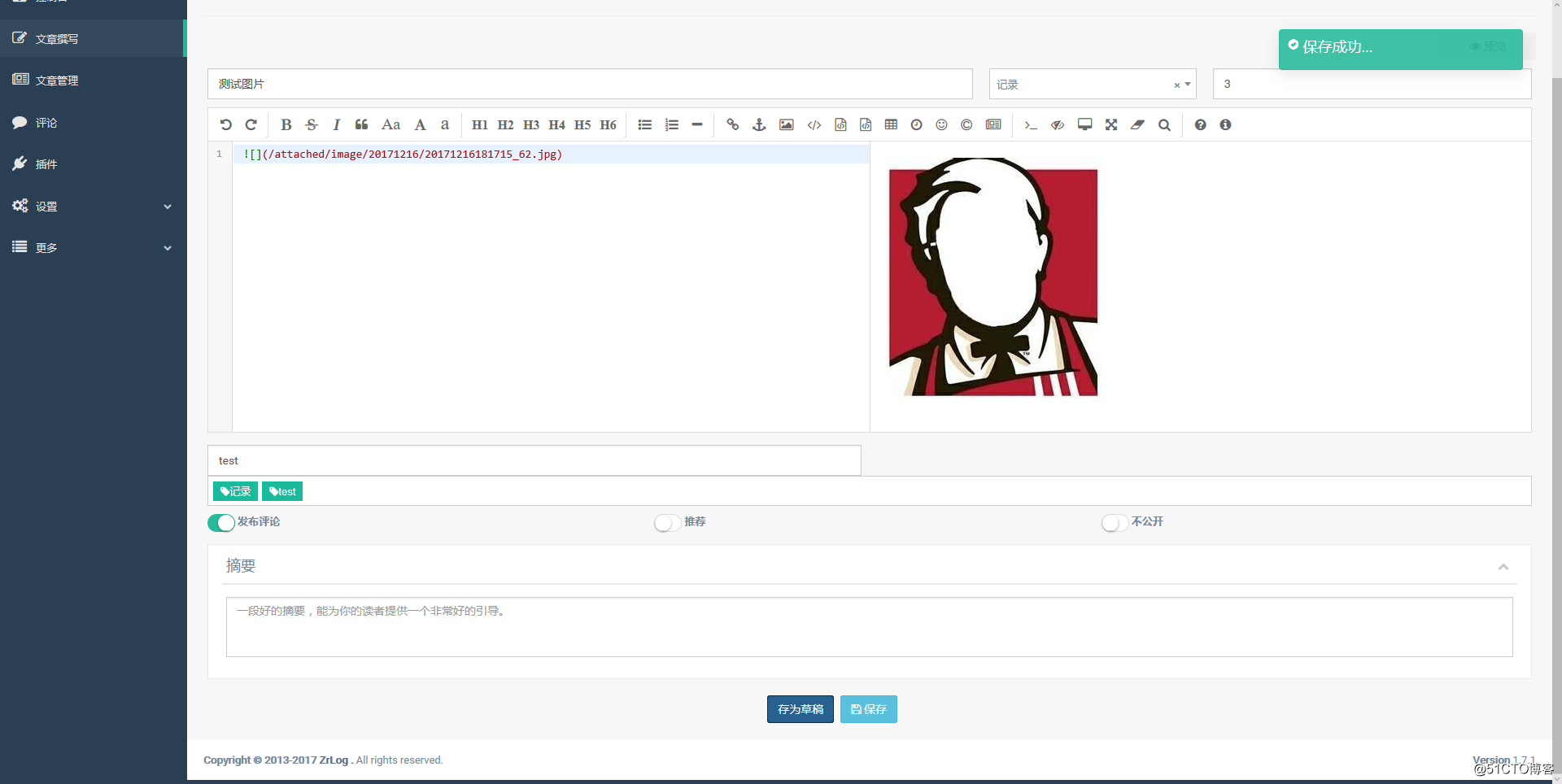
Task: Click the keywords field containing test
Action: tap(534, 460)
